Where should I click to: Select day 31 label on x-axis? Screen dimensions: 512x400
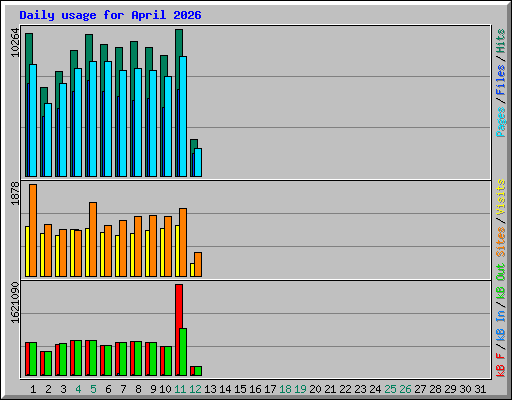(480, 389)
